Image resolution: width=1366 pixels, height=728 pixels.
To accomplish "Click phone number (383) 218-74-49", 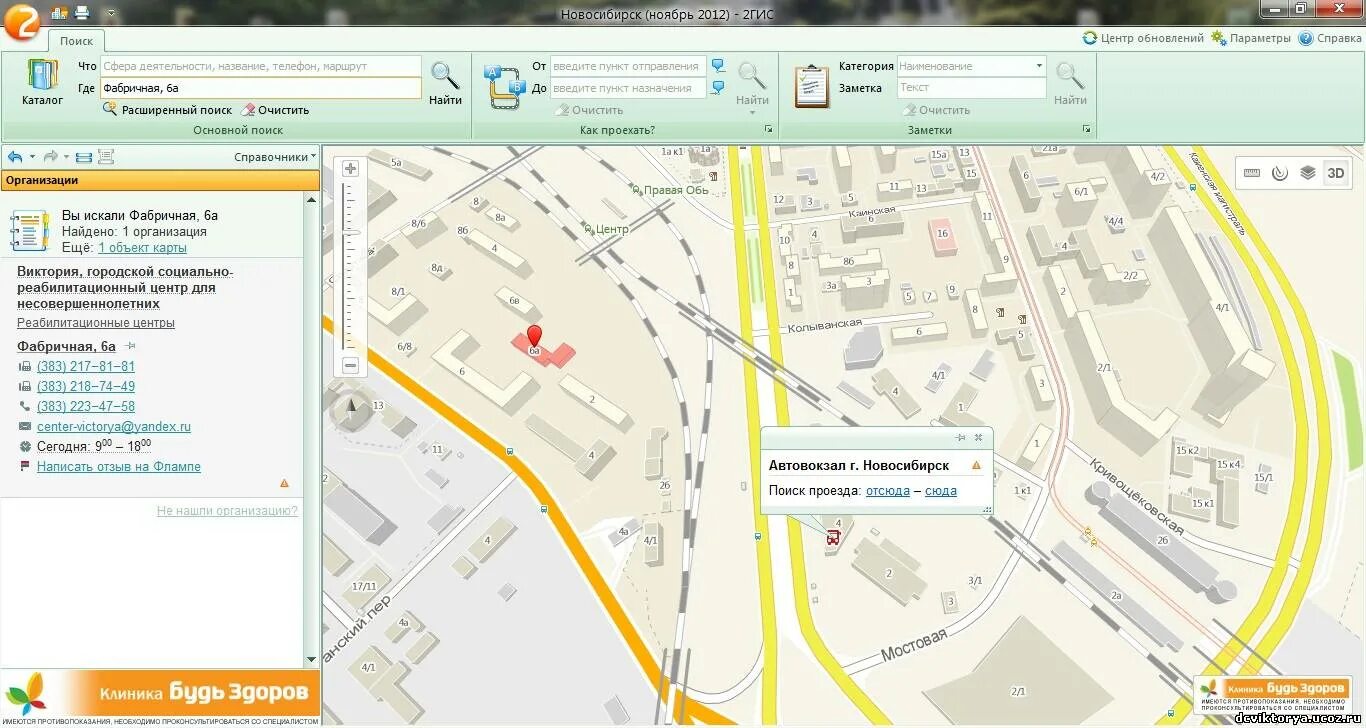I will (86, 386).
